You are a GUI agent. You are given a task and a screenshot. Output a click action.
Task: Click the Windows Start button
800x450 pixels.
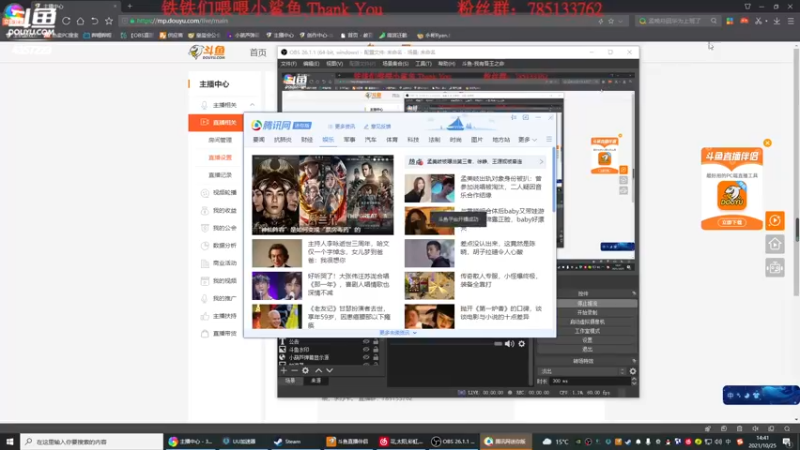coord(10,441)
